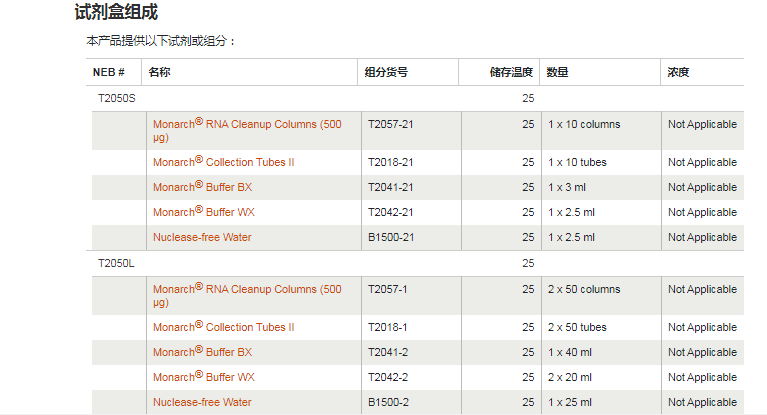Open Monarch RNA Cleanup Columns link under T2050L
The width and height of the screenshot is (767, 415).
[x=246, y=290]
